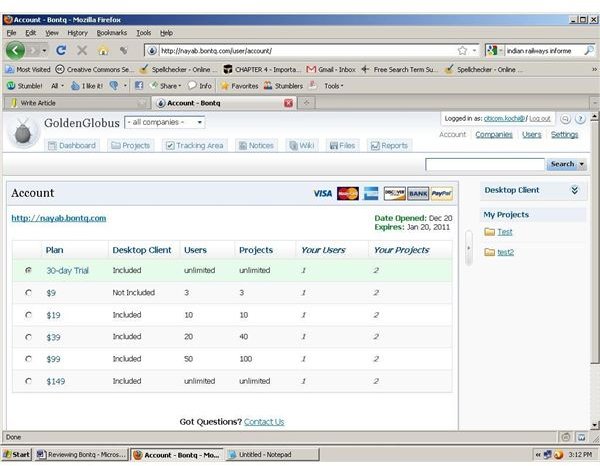The height and width of the screenshot is (466, 600).
Task: Select the $19 plan radio button
Action: click(28, 315)
